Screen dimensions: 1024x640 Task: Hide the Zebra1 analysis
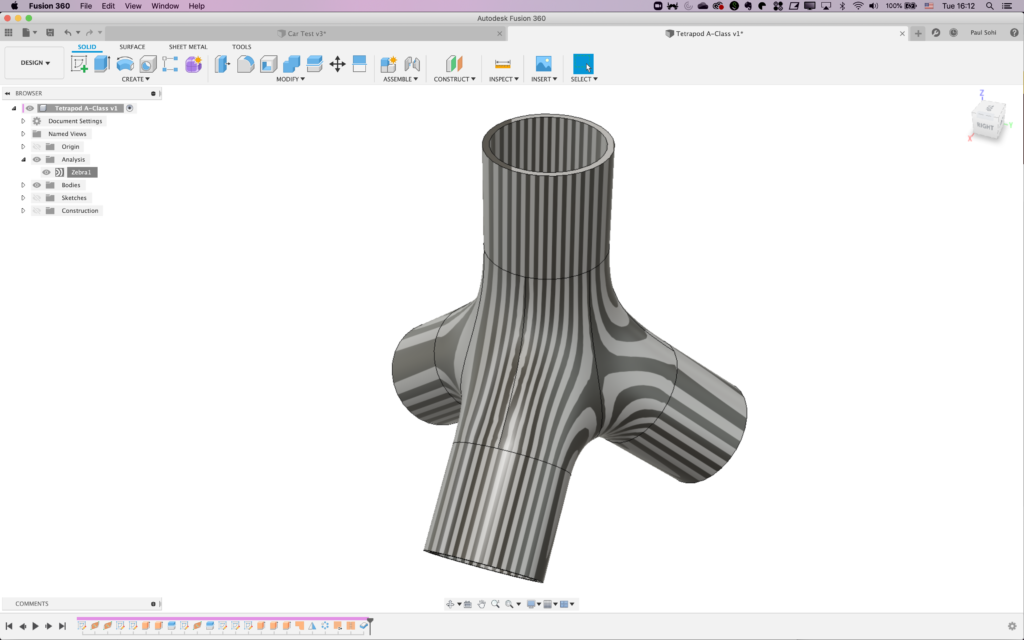pyautogui.click(x=46, y=172)
